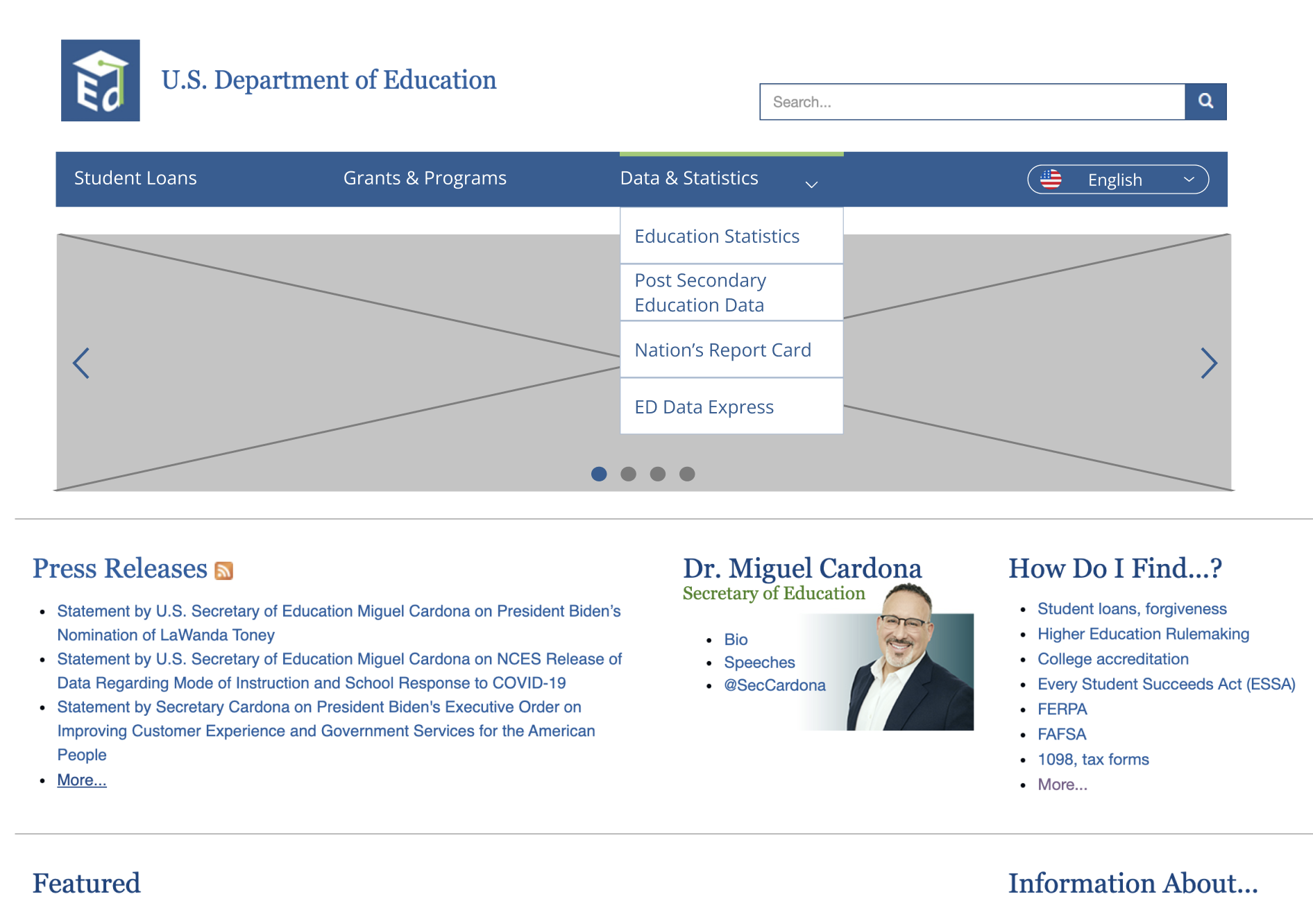The width and height of the screenshot is (1313, 924).
Task: Choose Education Statistics from dropdown
Action: pyautogui.click(x=731, y=236)
